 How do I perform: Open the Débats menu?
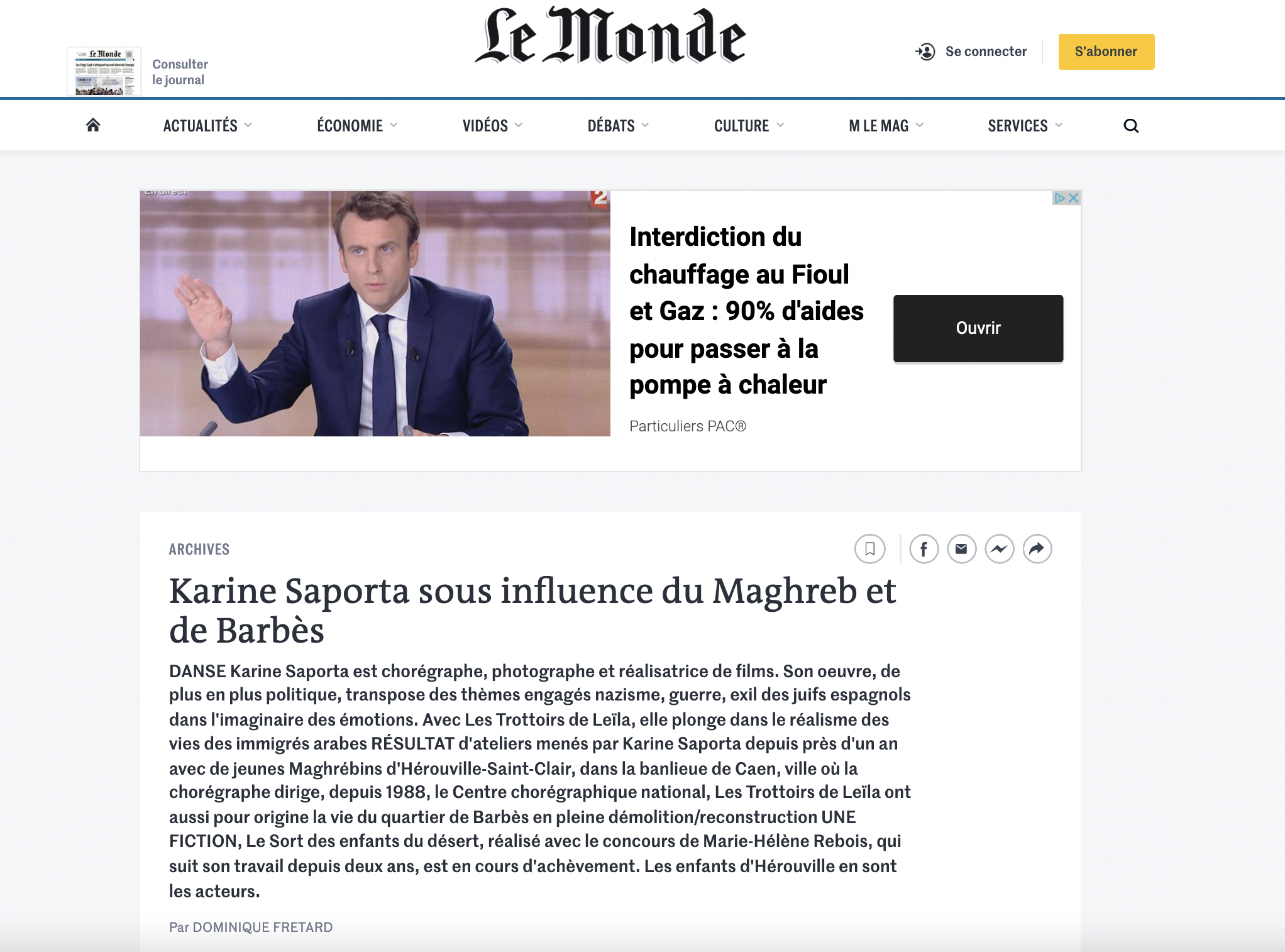click(x=618, y=126)
